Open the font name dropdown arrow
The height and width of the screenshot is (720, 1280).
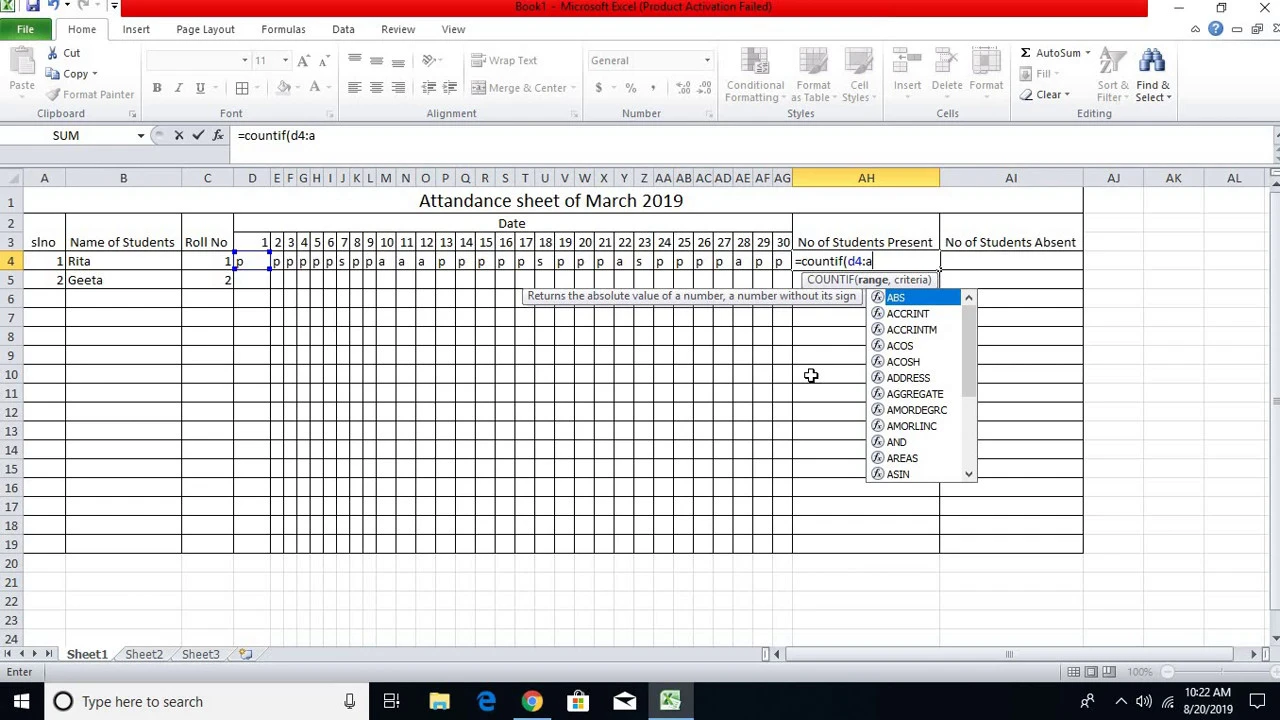(x=244, y=60)
